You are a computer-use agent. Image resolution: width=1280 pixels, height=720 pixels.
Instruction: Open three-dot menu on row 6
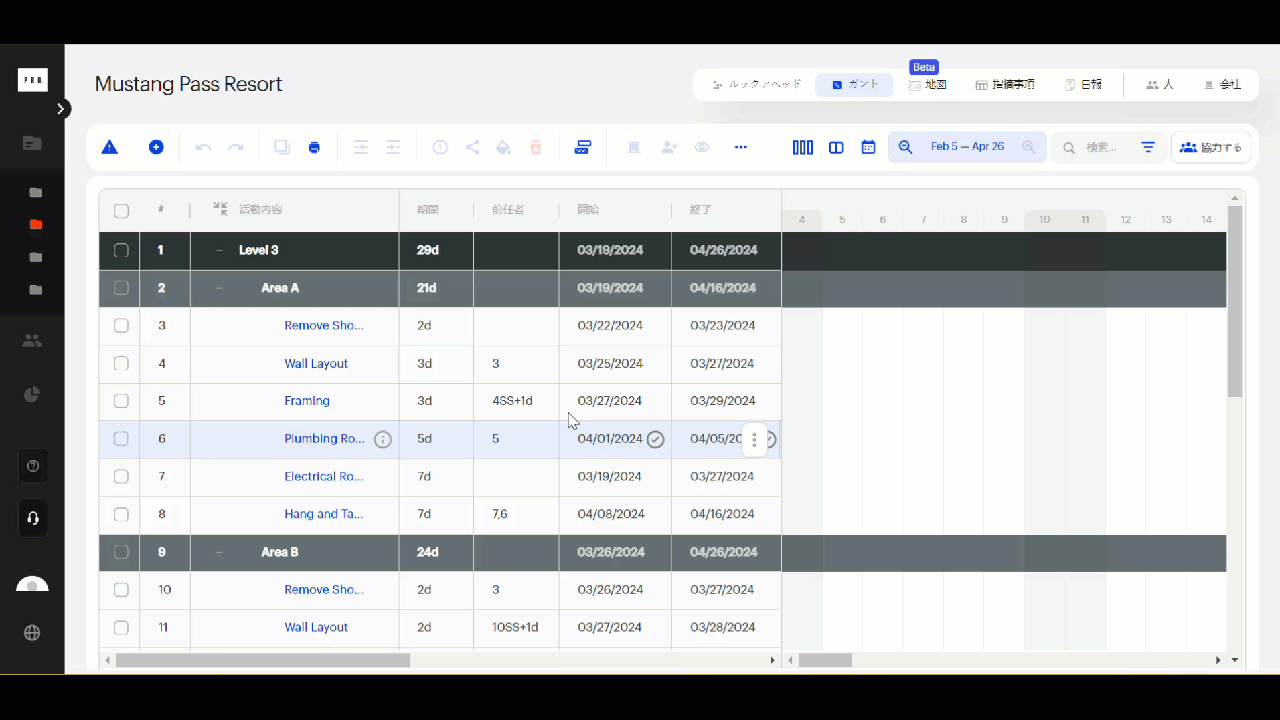pyautogui.click(x=754, y=439)
